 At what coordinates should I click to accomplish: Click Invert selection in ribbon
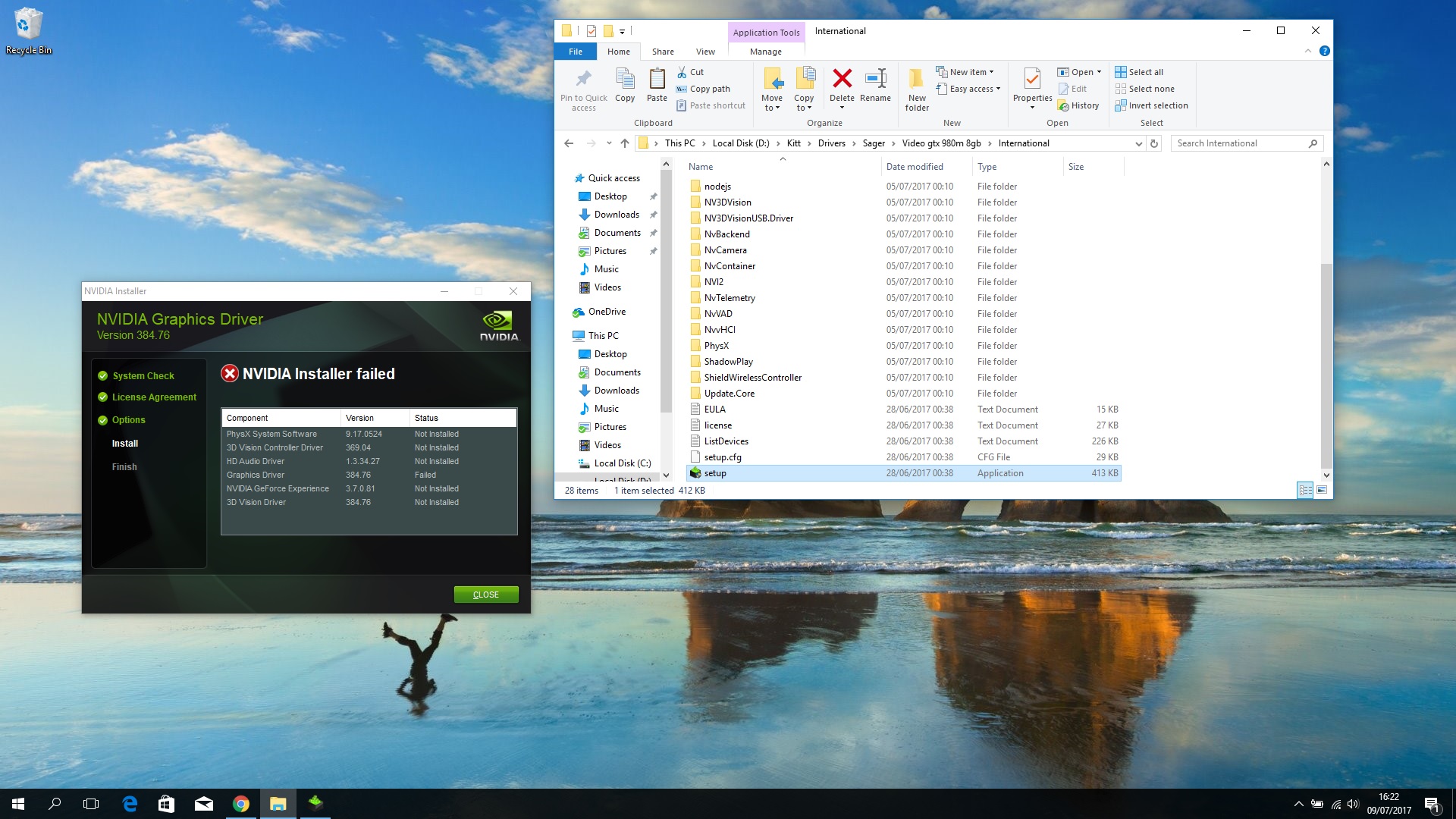click(1151, 105)
